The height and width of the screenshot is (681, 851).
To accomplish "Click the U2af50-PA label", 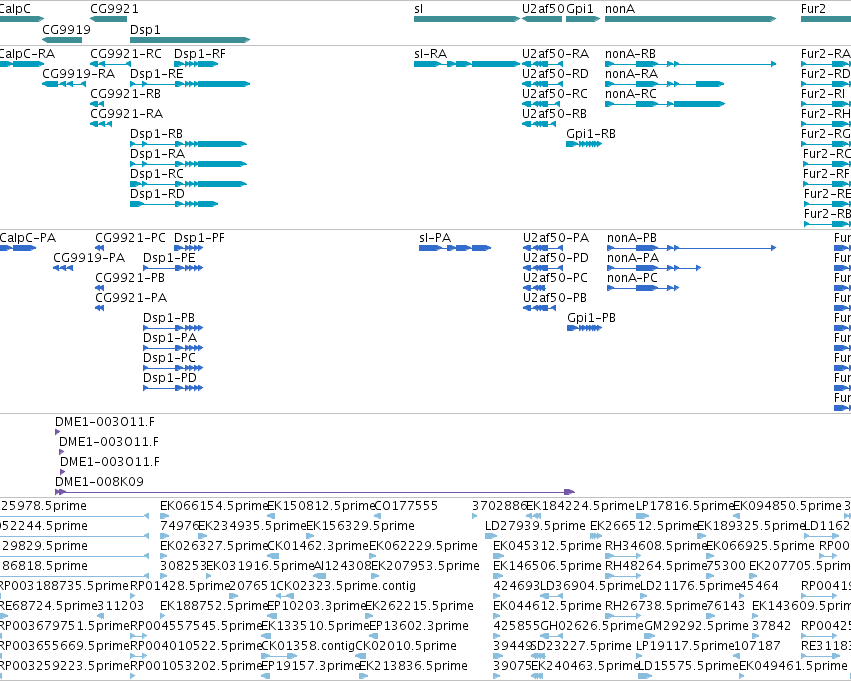I will tap(556, 238).
